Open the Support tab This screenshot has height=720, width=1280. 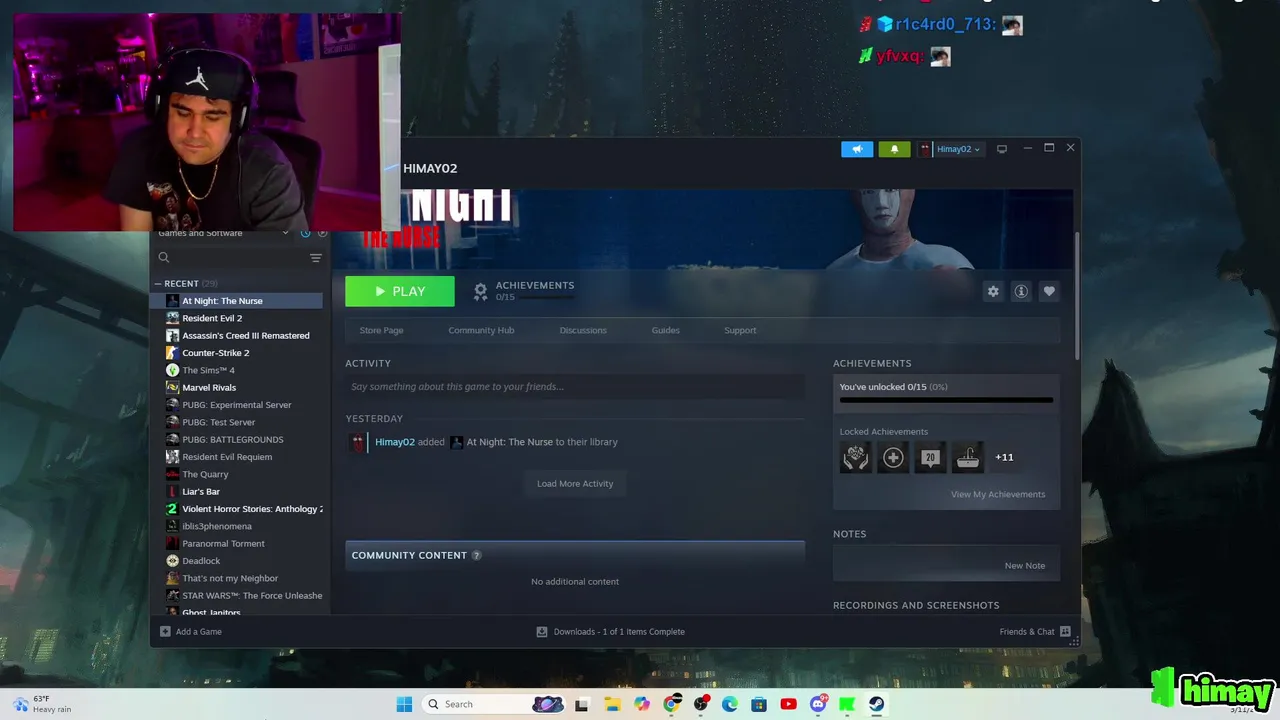pyautogui.click(x=740, y=330)
